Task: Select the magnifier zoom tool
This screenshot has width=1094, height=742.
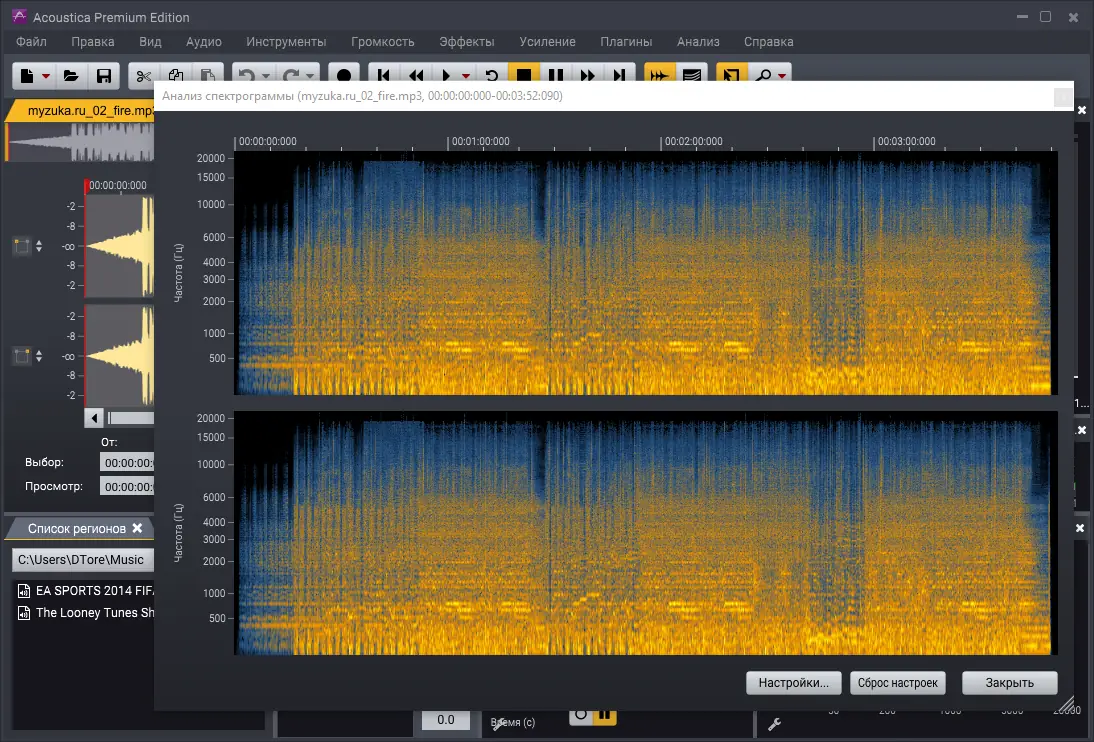Action: 763,75
